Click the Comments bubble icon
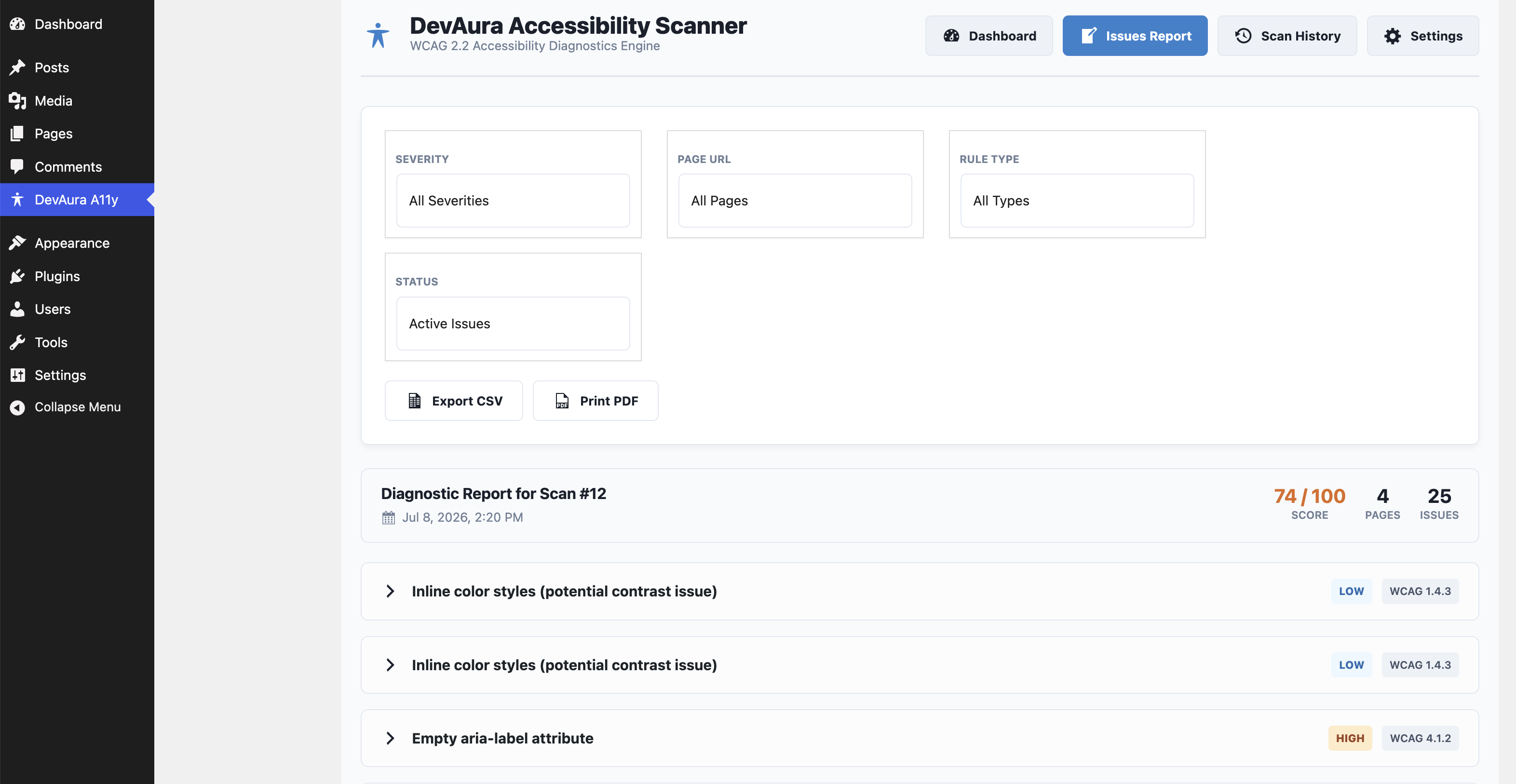 pyautogui.click(x=18, y=166)
